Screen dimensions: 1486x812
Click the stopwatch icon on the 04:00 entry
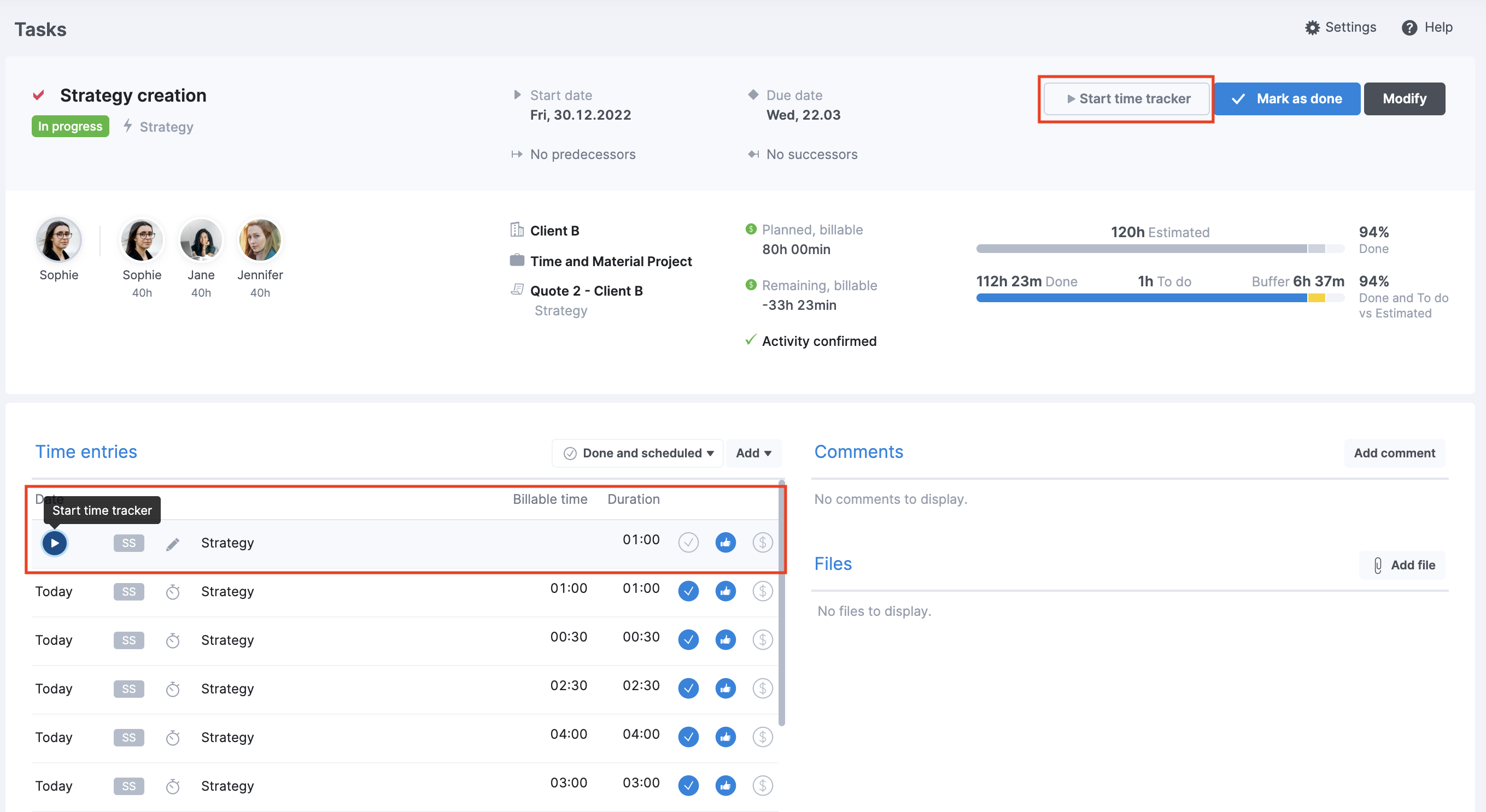coord(172,738)
